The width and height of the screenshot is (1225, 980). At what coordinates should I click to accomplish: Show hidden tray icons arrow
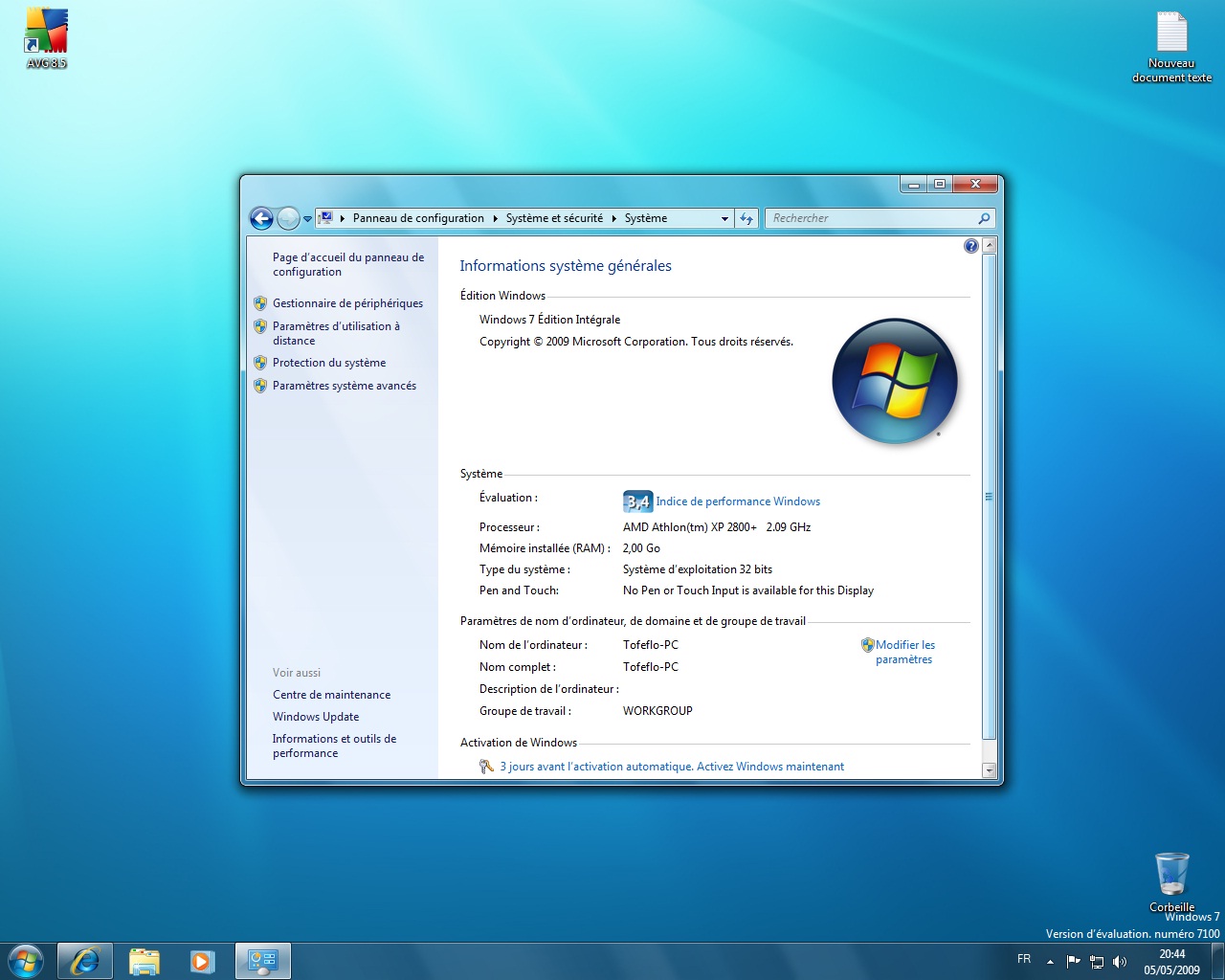[x=1050, y=962]
